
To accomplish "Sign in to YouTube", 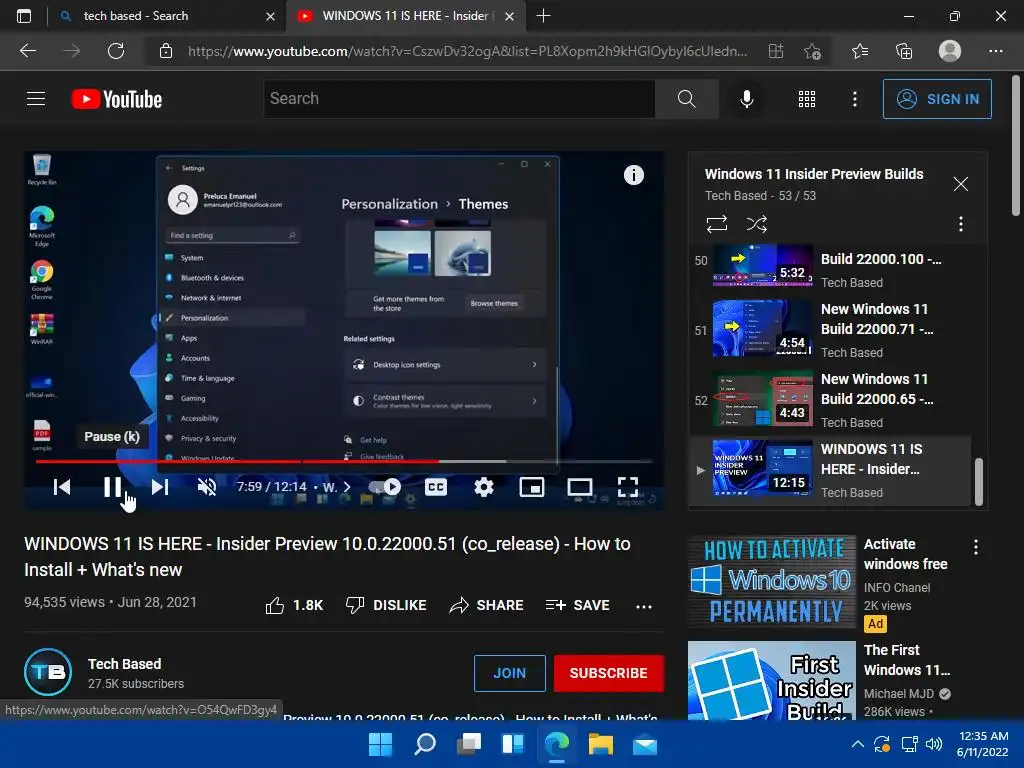I will pyautogui.click(x=936, y=99).
